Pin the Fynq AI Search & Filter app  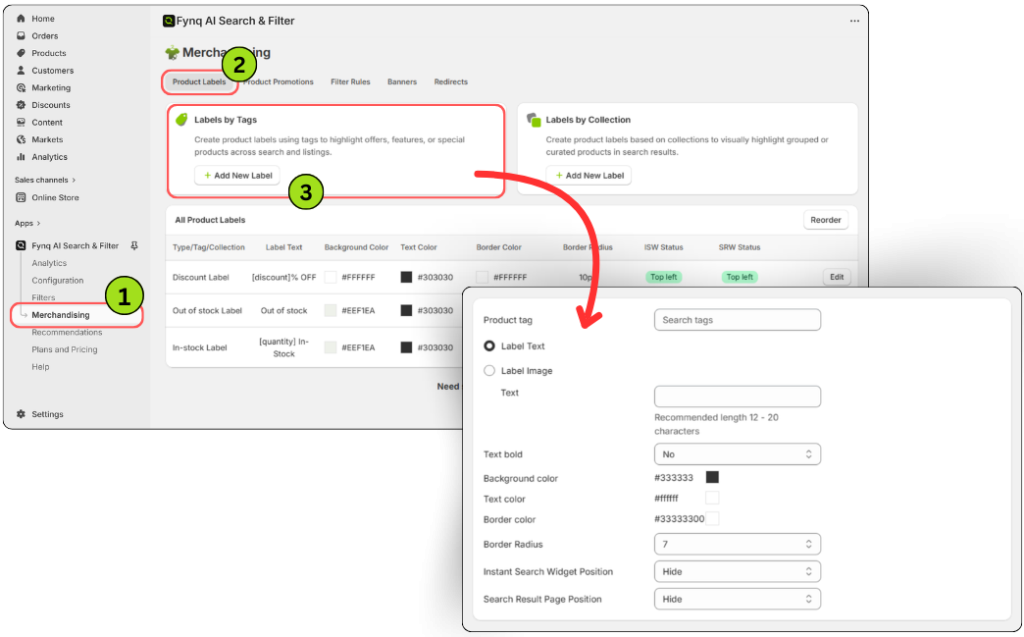pyautogui.click(x=134, y=246)
